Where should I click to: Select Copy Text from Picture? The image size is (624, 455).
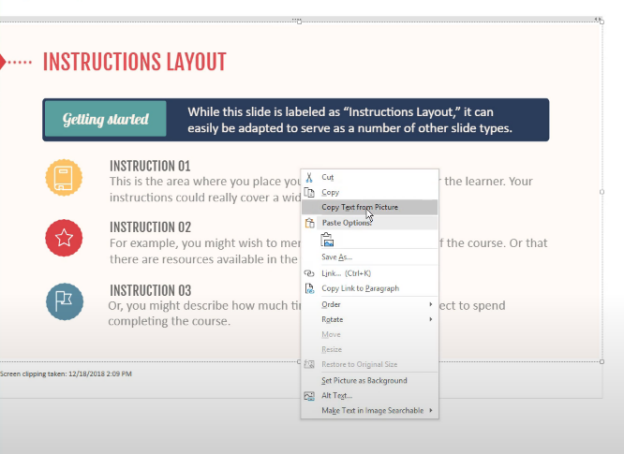pos(359,207)
